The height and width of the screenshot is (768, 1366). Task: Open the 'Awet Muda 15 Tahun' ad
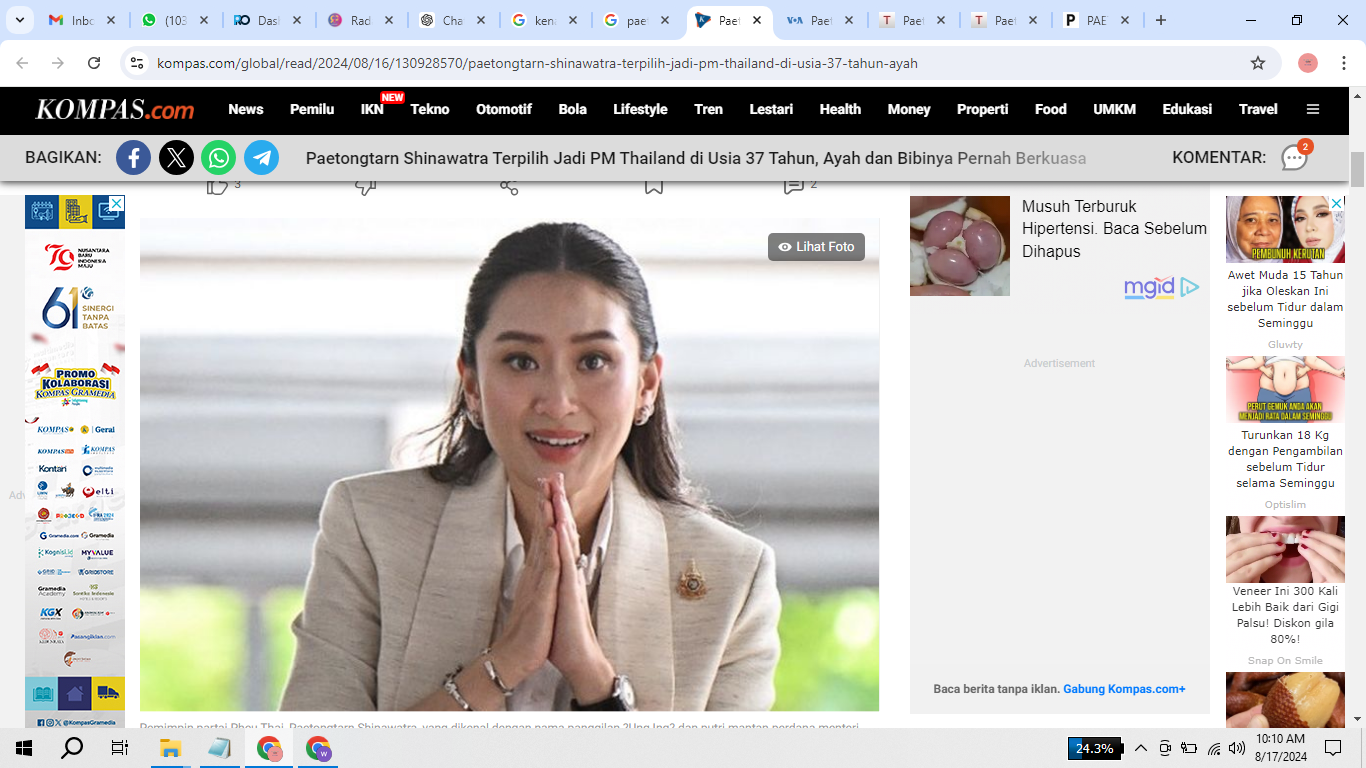(x=1285, y=299)
